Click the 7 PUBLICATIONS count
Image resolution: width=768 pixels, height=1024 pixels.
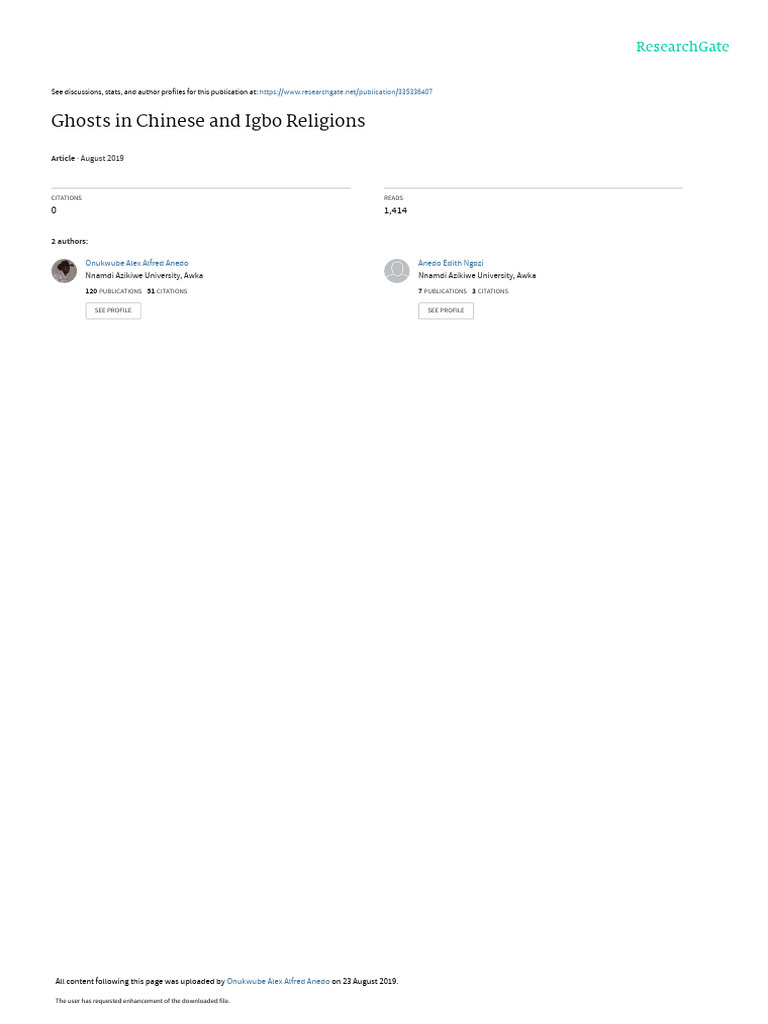pos(443,291)
